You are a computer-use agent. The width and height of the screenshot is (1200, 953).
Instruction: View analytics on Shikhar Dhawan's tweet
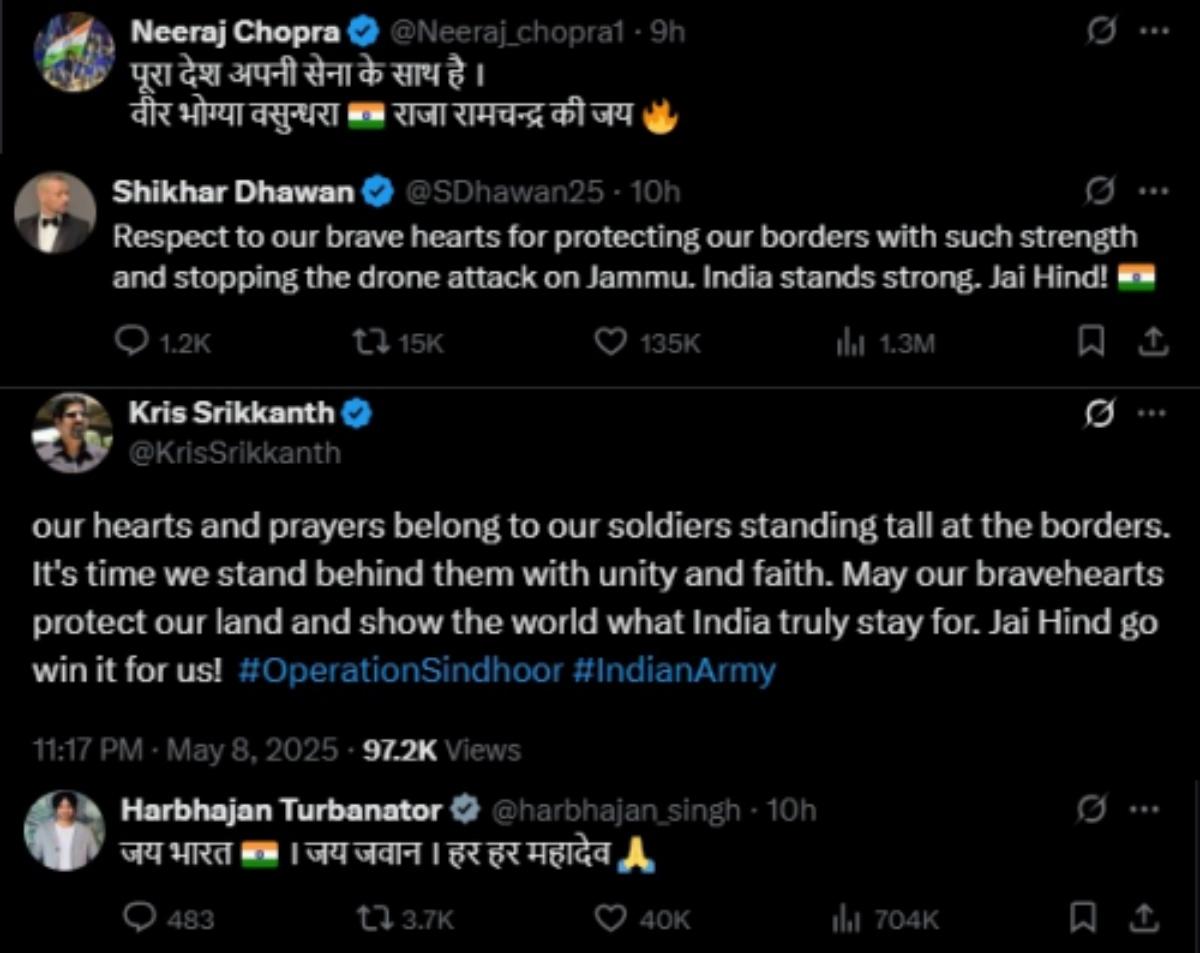(x=849, y=343)
